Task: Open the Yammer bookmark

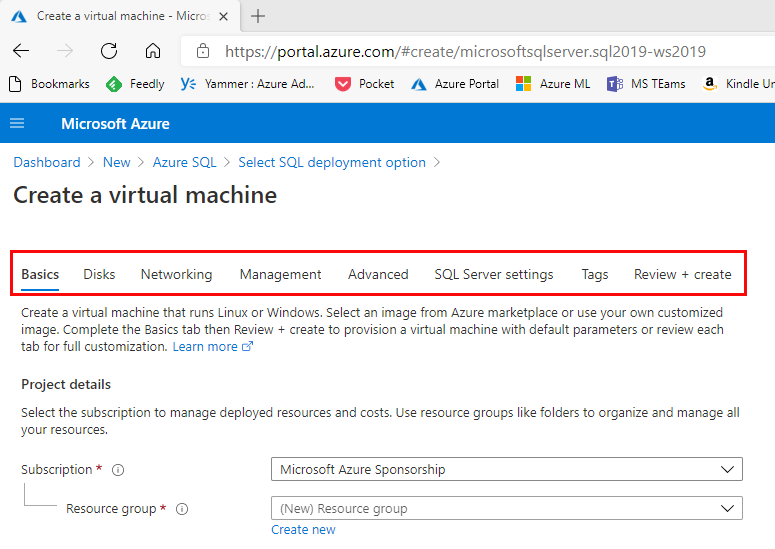Action: tap(247, 84)
